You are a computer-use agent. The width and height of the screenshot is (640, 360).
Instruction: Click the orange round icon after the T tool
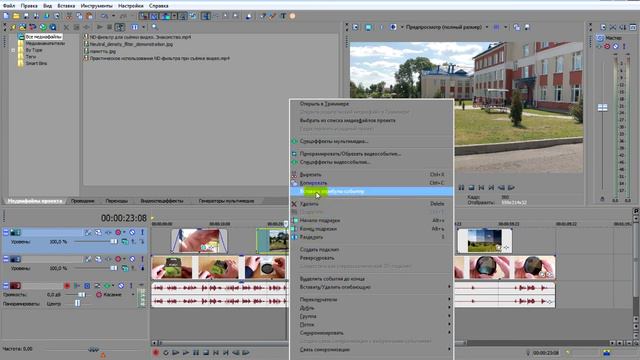[293, 16]
